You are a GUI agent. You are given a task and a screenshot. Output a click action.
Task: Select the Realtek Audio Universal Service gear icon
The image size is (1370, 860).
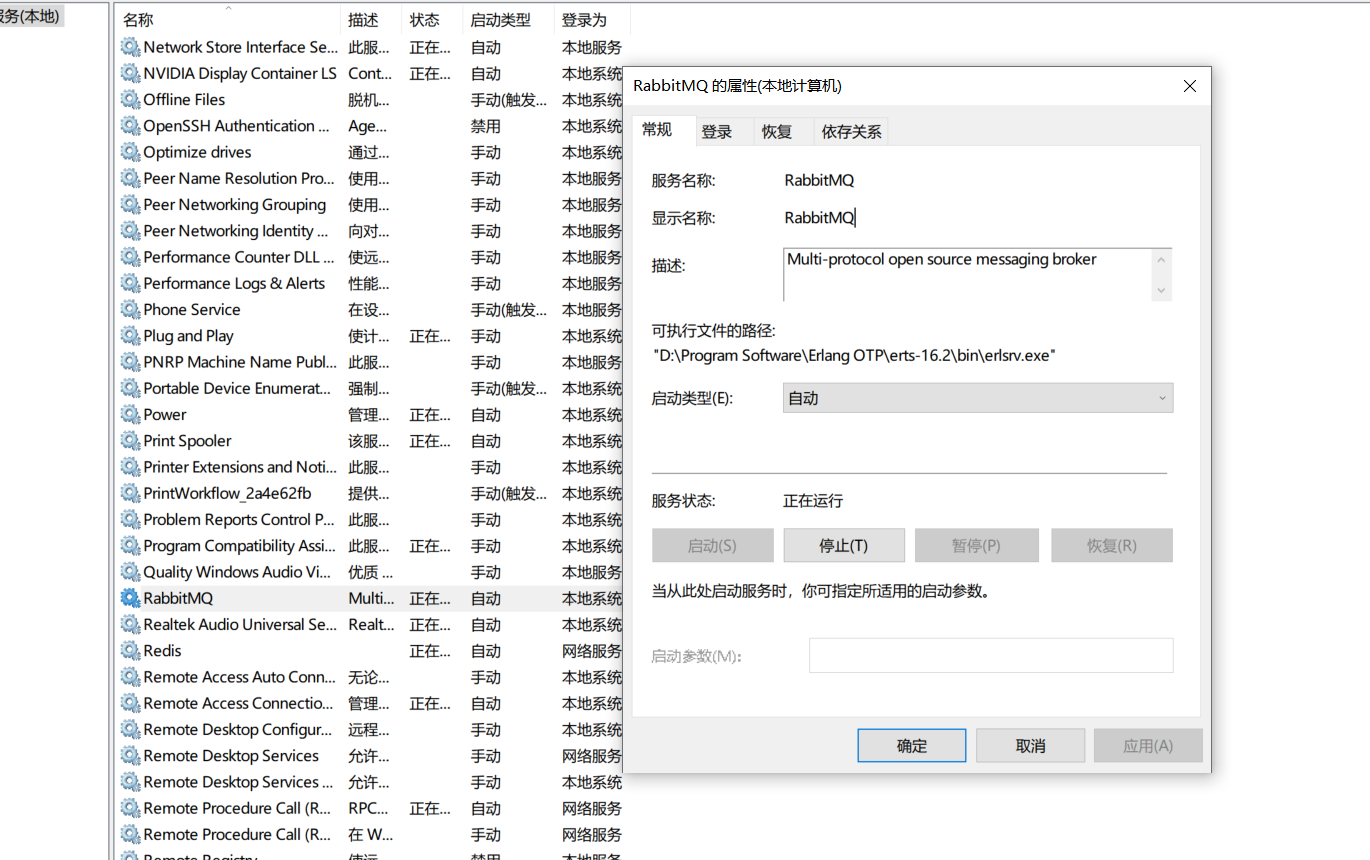coord(130,624)
